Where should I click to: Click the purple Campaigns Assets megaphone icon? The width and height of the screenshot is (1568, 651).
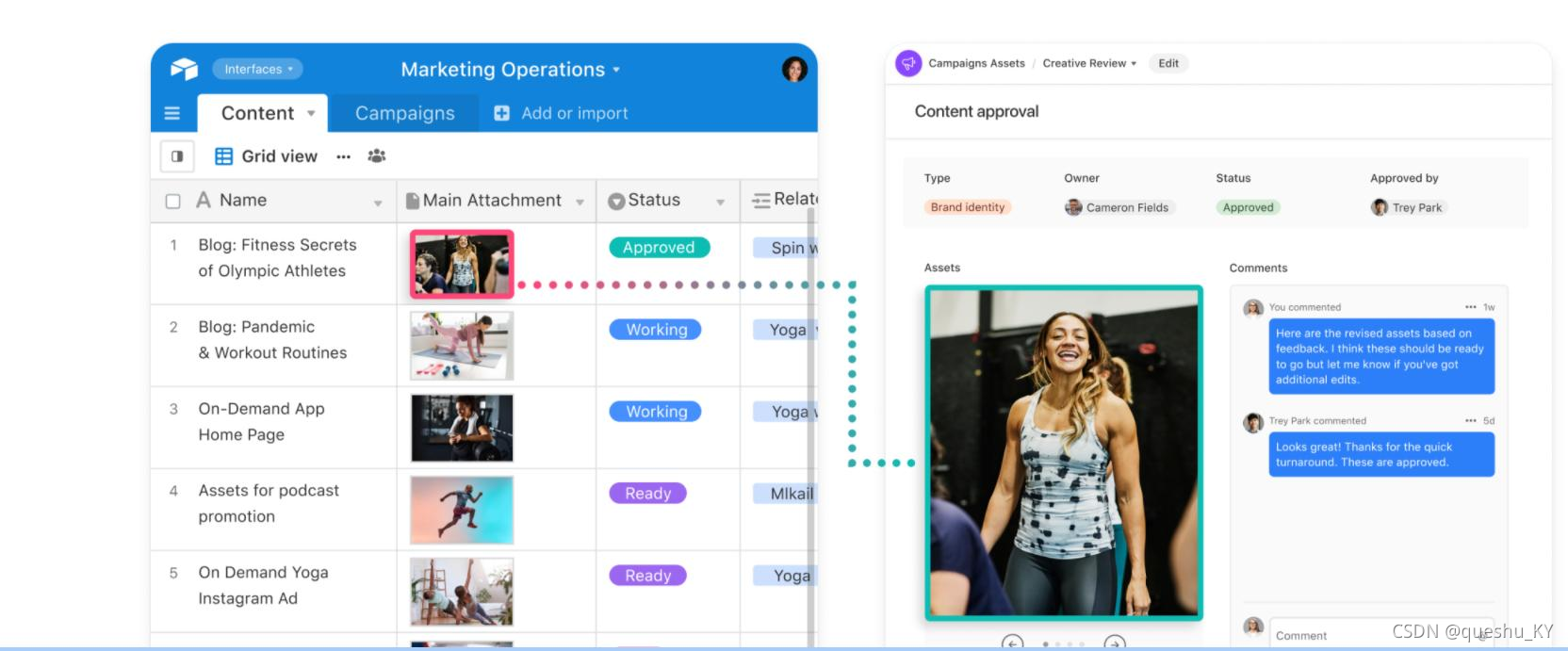pyautogui.click(x=908, y=63)
